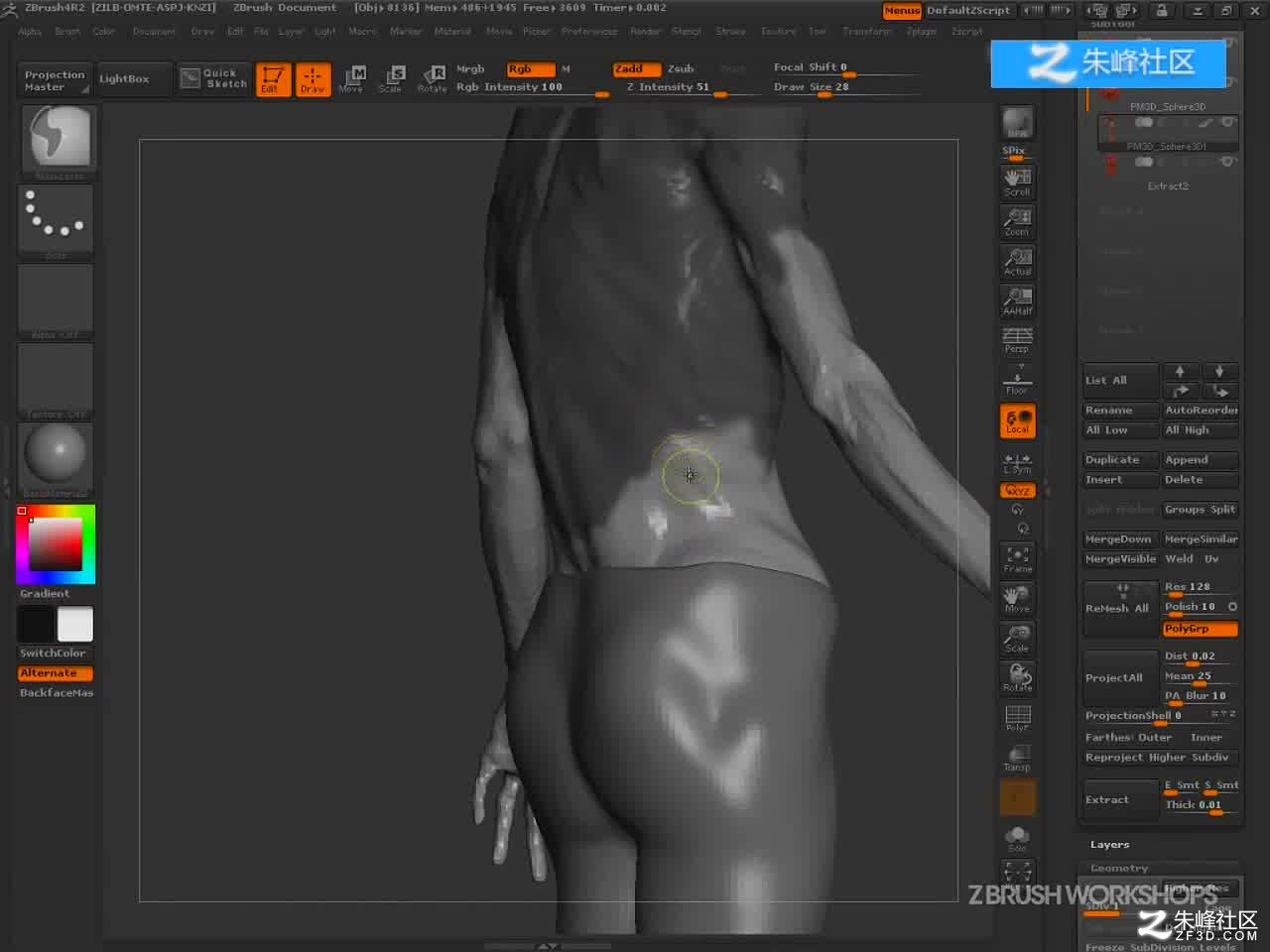Click the Rename subtool button
Viewport: 1270px width, 952px height.
click(x=1120, y=411)
